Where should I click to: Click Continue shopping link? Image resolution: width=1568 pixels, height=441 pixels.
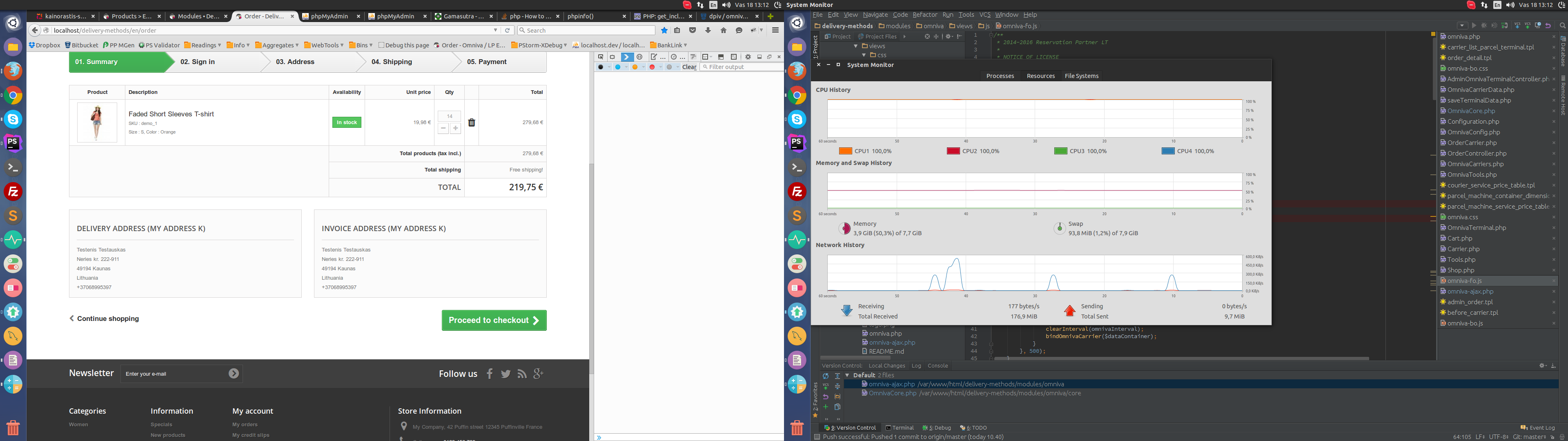click(x=104, y=318)
